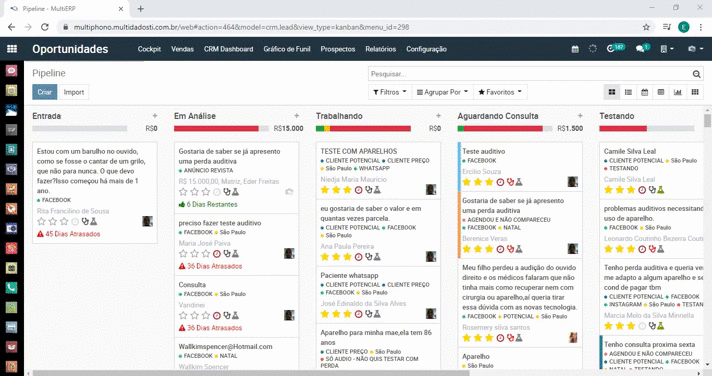Open graph view icon
712x376 pixels.
tap(677, 92)
